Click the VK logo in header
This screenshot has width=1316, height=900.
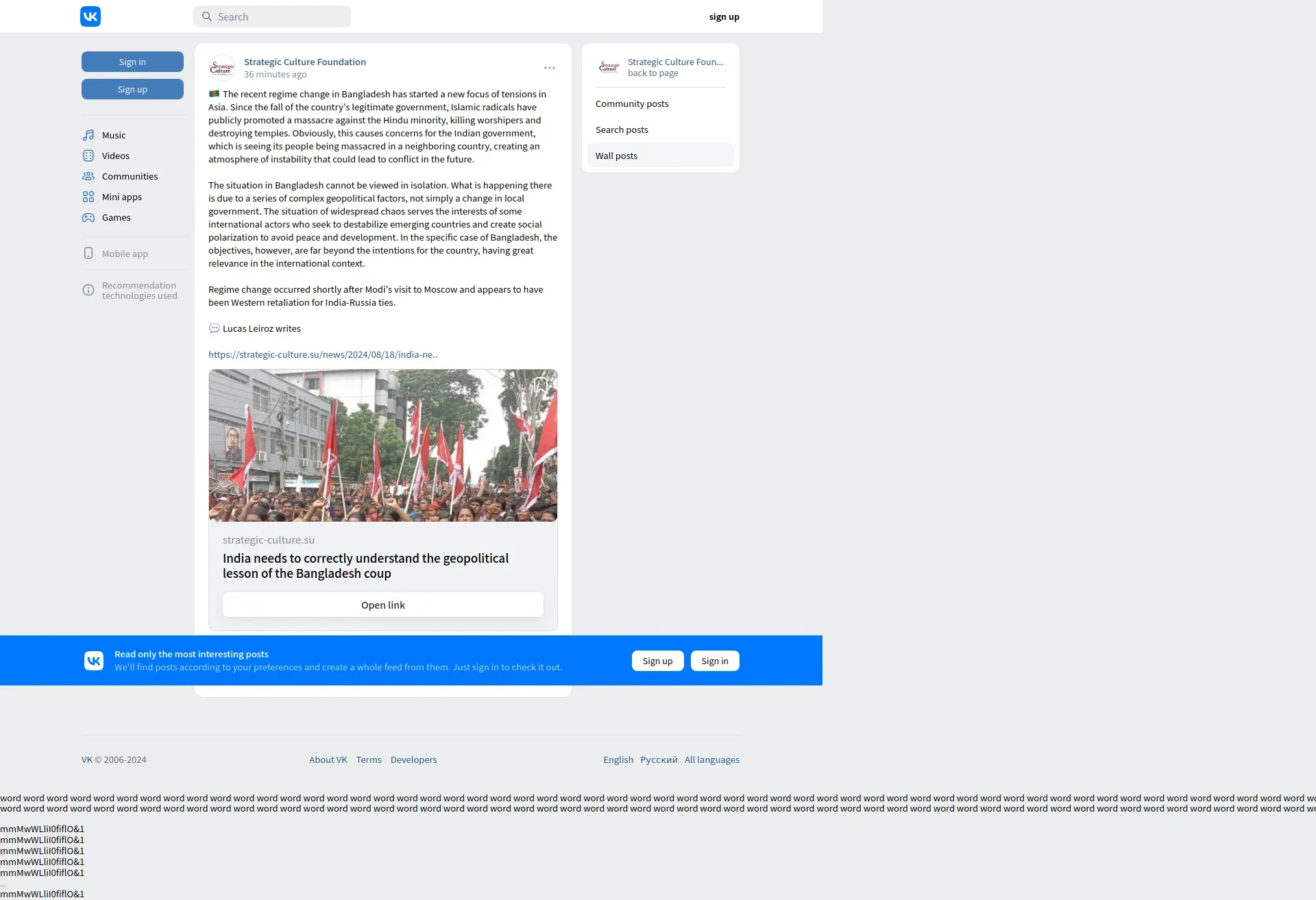[90, 16]
